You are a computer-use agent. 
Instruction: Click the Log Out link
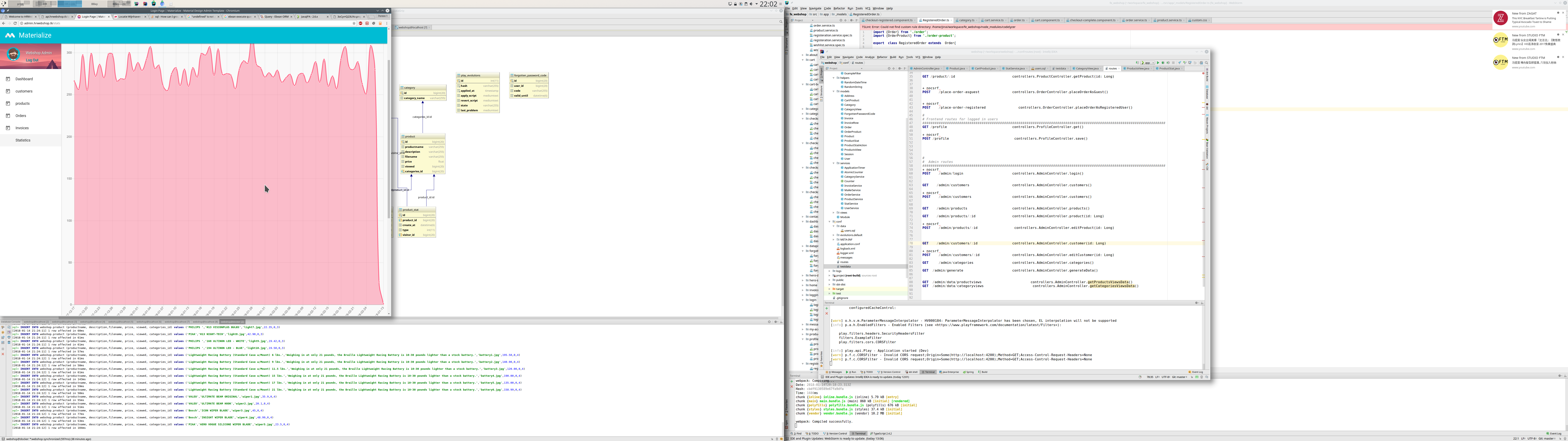[32, 60]
